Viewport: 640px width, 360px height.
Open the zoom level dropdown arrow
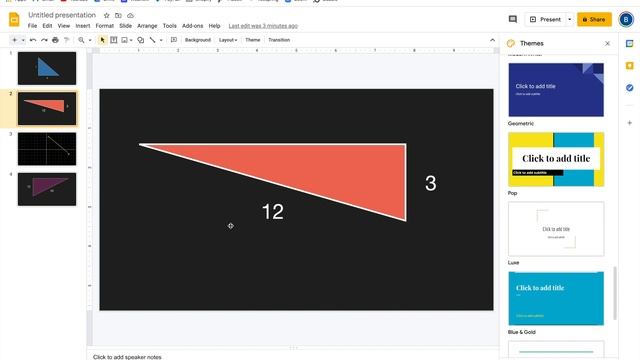[x=90, y=40]
